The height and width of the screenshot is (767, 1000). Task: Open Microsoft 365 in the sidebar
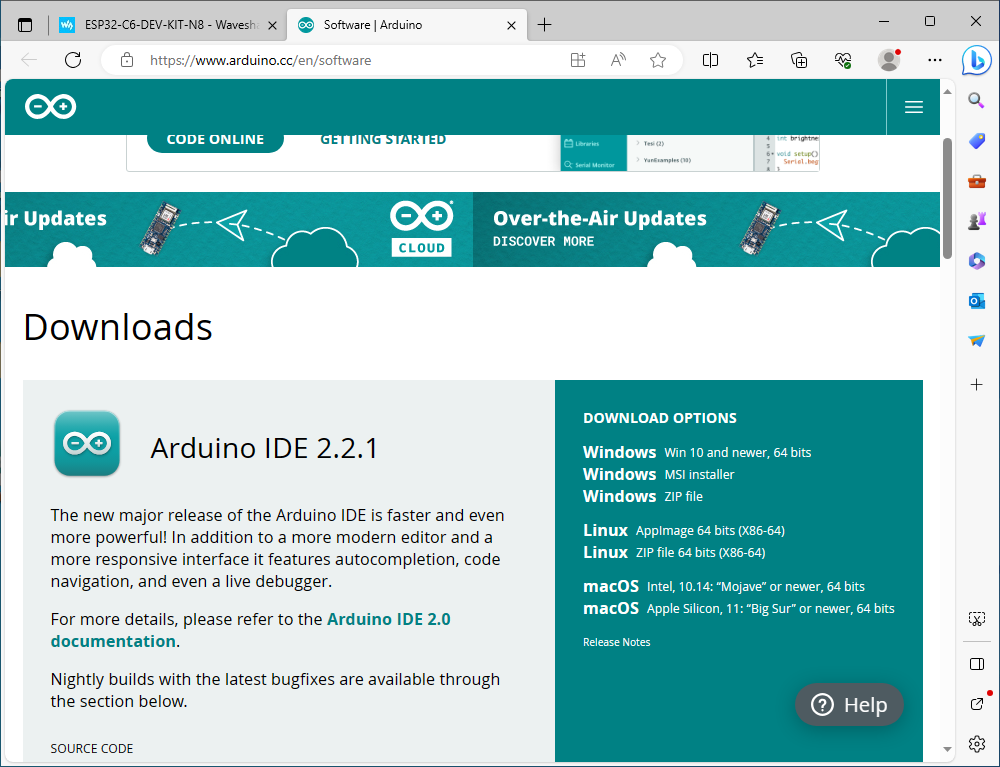pyautogui.click(x=976, y=261)
